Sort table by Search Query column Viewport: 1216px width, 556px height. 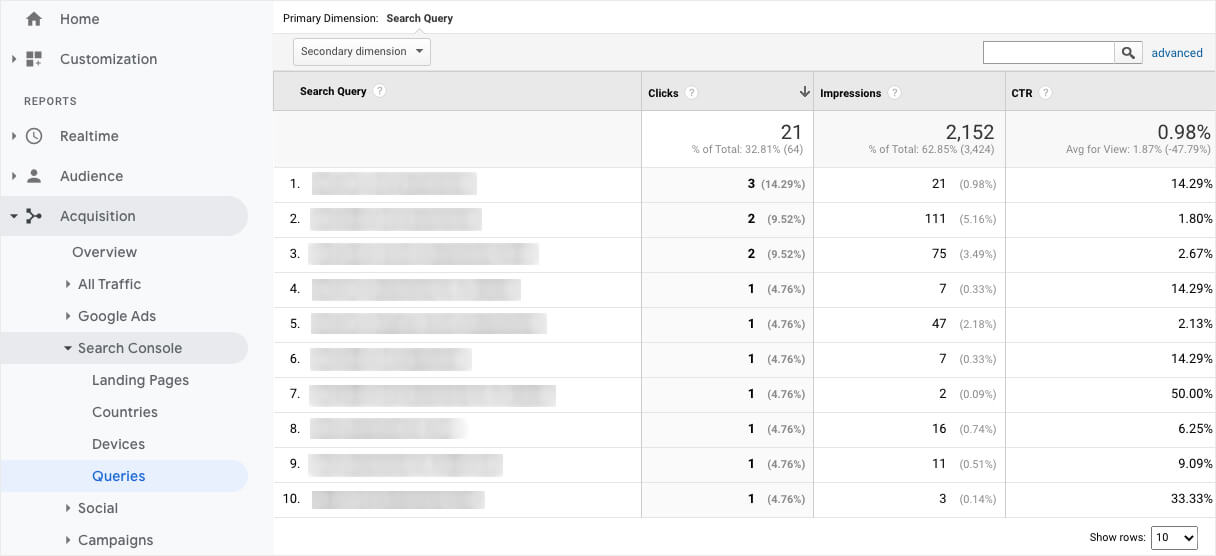[x=333, y=91]
